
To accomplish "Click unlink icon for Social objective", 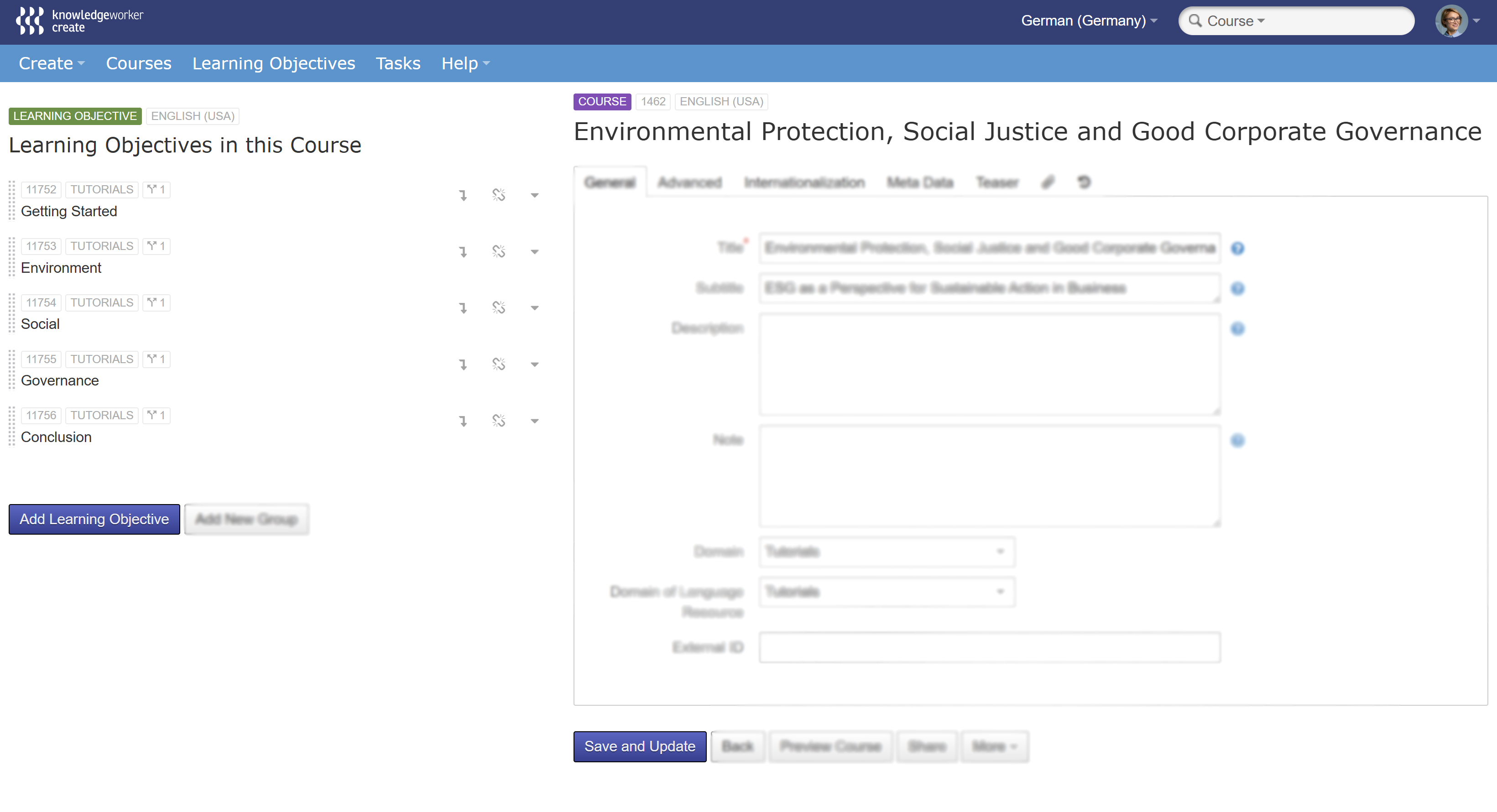I will click(499, 308).
